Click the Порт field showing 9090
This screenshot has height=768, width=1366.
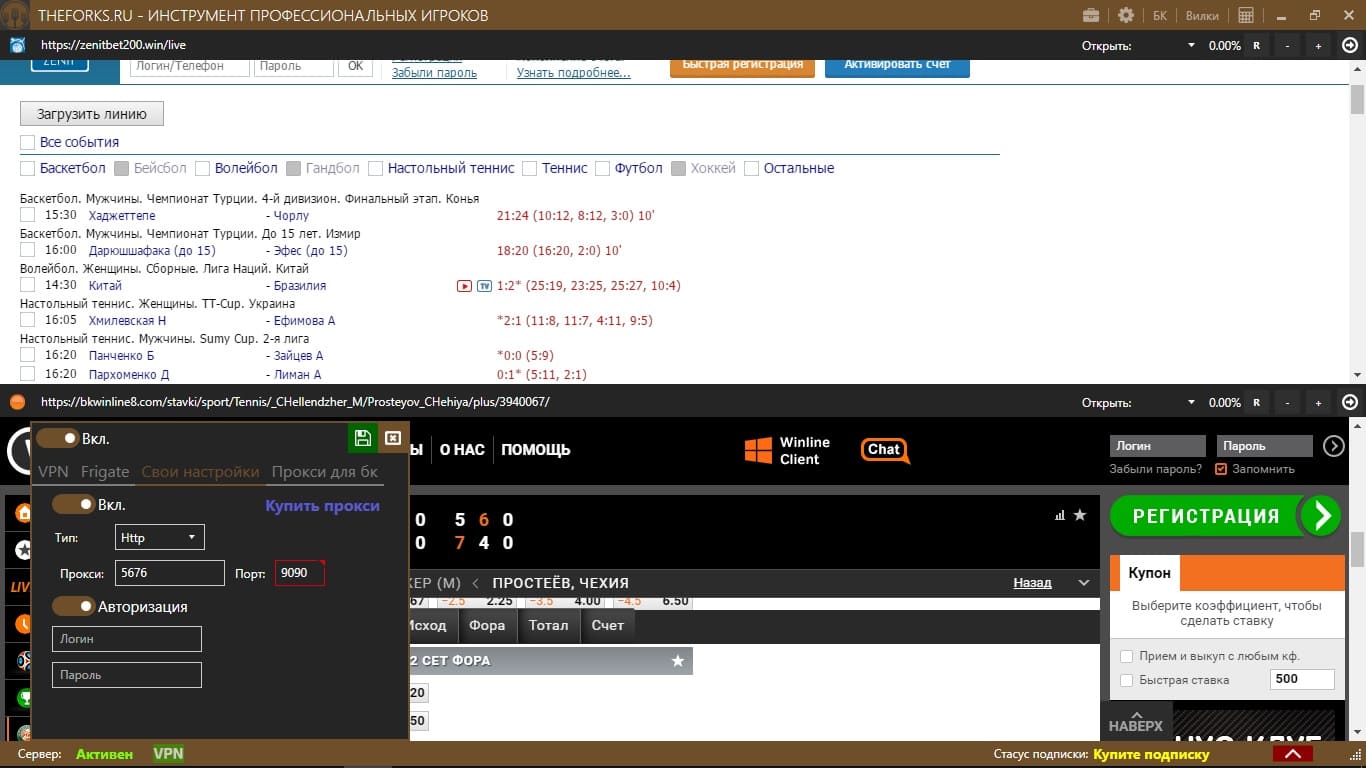300,573
